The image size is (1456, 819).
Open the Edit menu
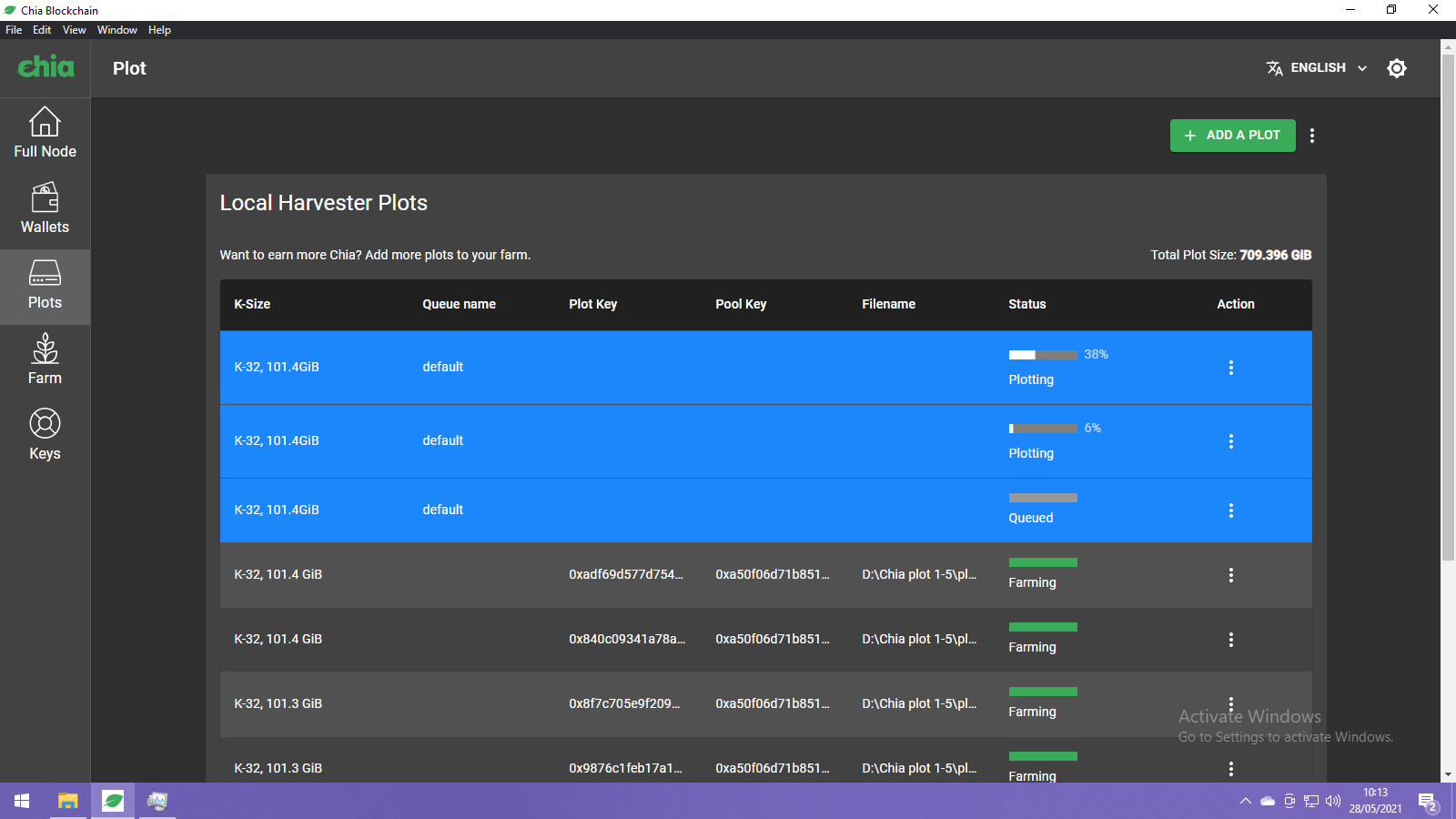[42, 30]
